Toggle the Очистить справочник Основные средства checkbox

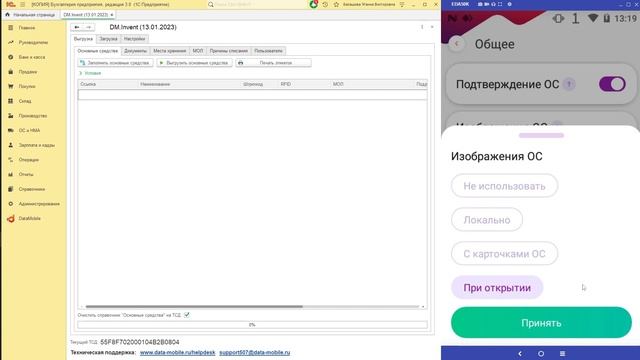click(187, 315)
